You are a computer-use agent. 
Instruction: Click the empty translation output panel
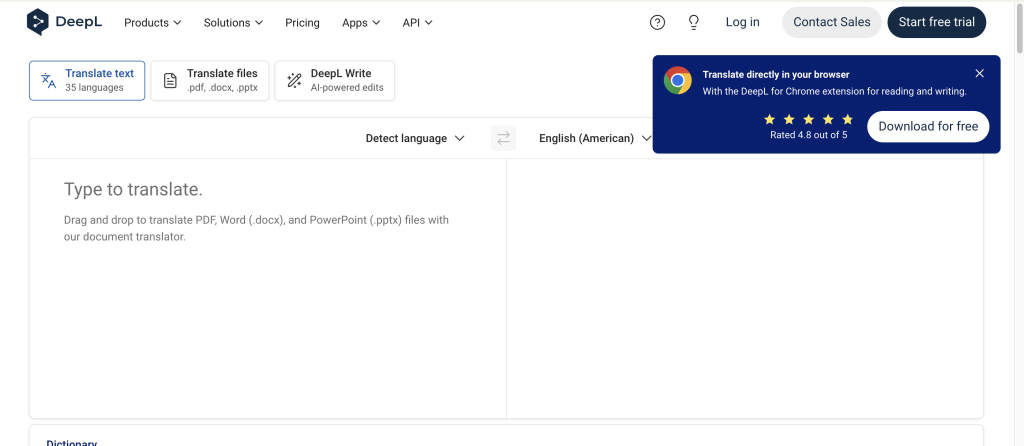point(744,287)
